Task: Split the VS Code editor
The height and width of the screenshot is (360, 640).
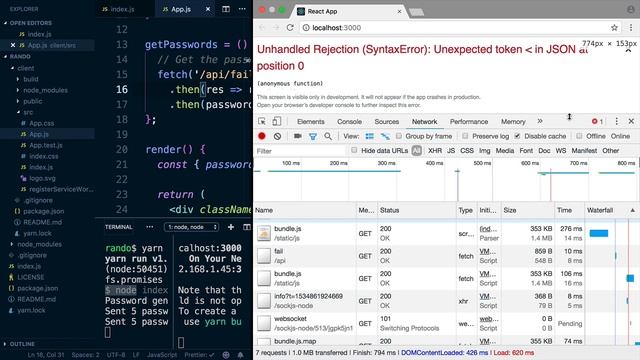Action: pos(226,9)
